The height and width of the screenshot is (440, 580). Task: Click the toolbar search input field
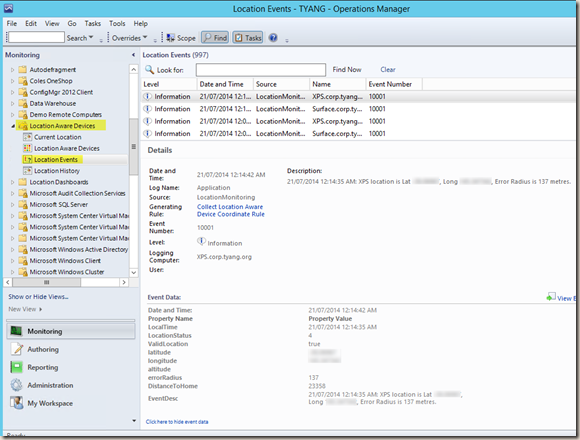[x=36, y=37]
